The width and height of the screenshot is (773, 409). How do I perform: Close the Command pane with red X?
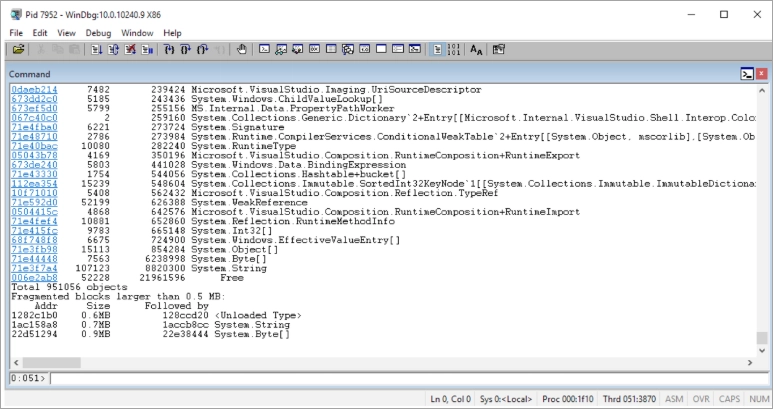tap(762, 74)
